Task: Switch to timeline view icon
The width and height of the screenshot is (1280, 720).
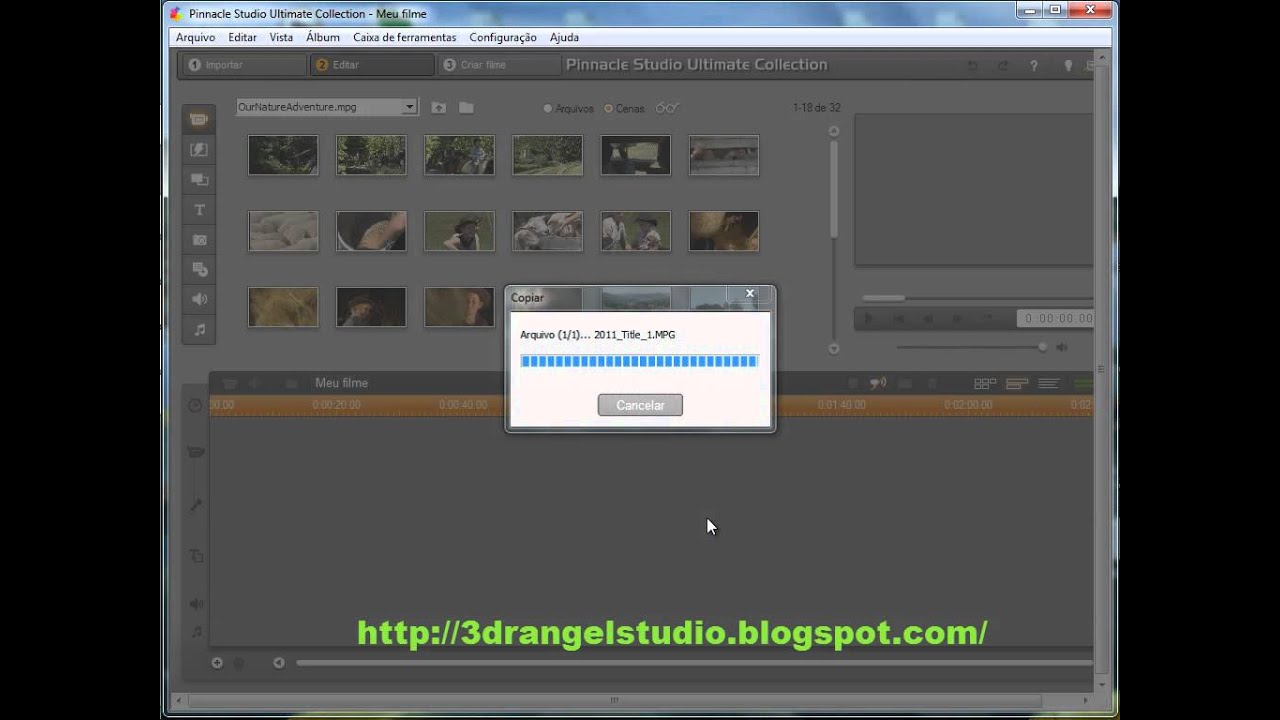Action: pyautogui.click(x=1017, y=383)
